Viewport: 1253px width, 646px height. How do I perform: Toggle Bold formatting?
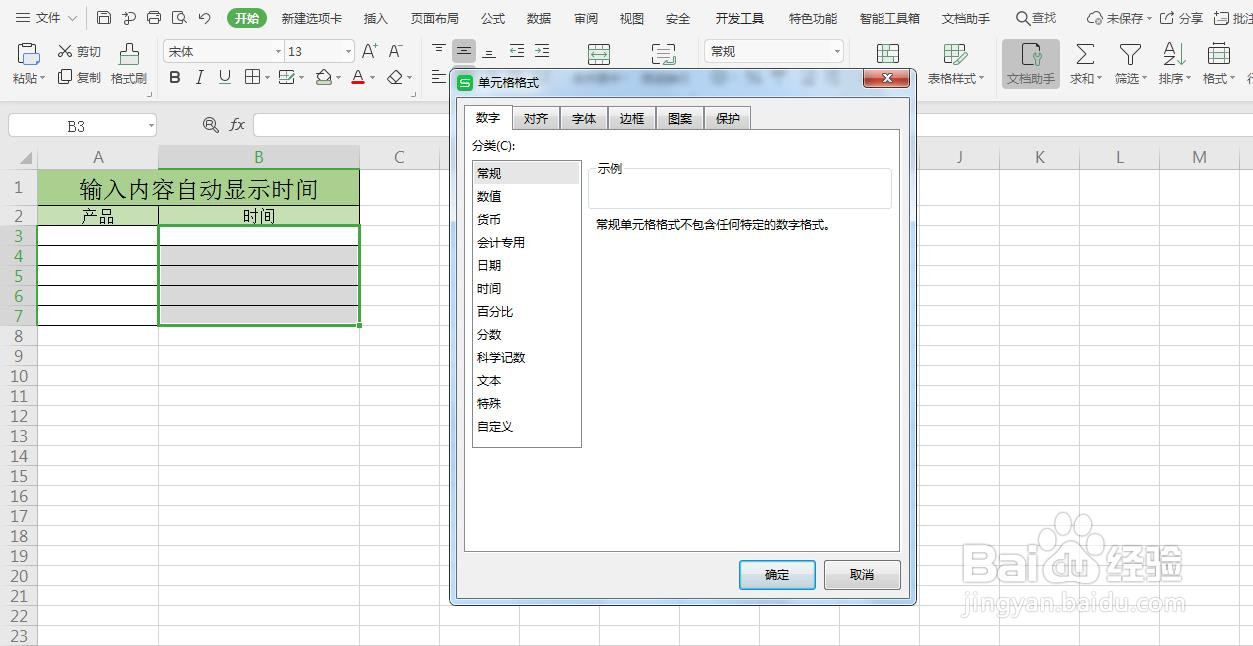tap(175, 77)
